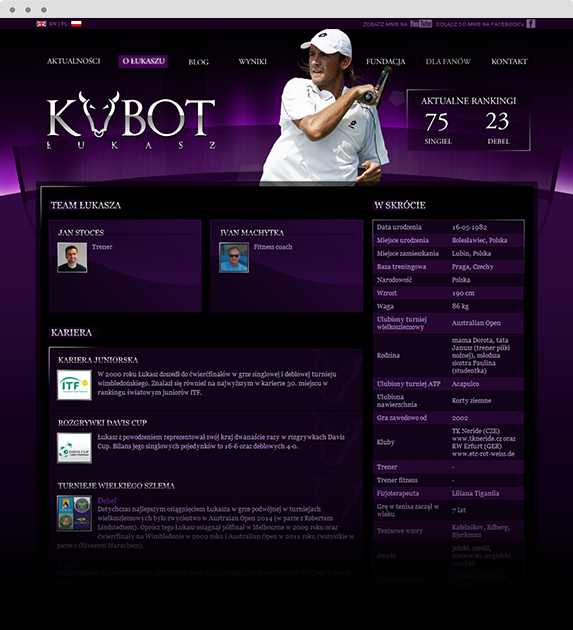
Task: Click the Lubin, Polska value
Action: coord(471,254)
